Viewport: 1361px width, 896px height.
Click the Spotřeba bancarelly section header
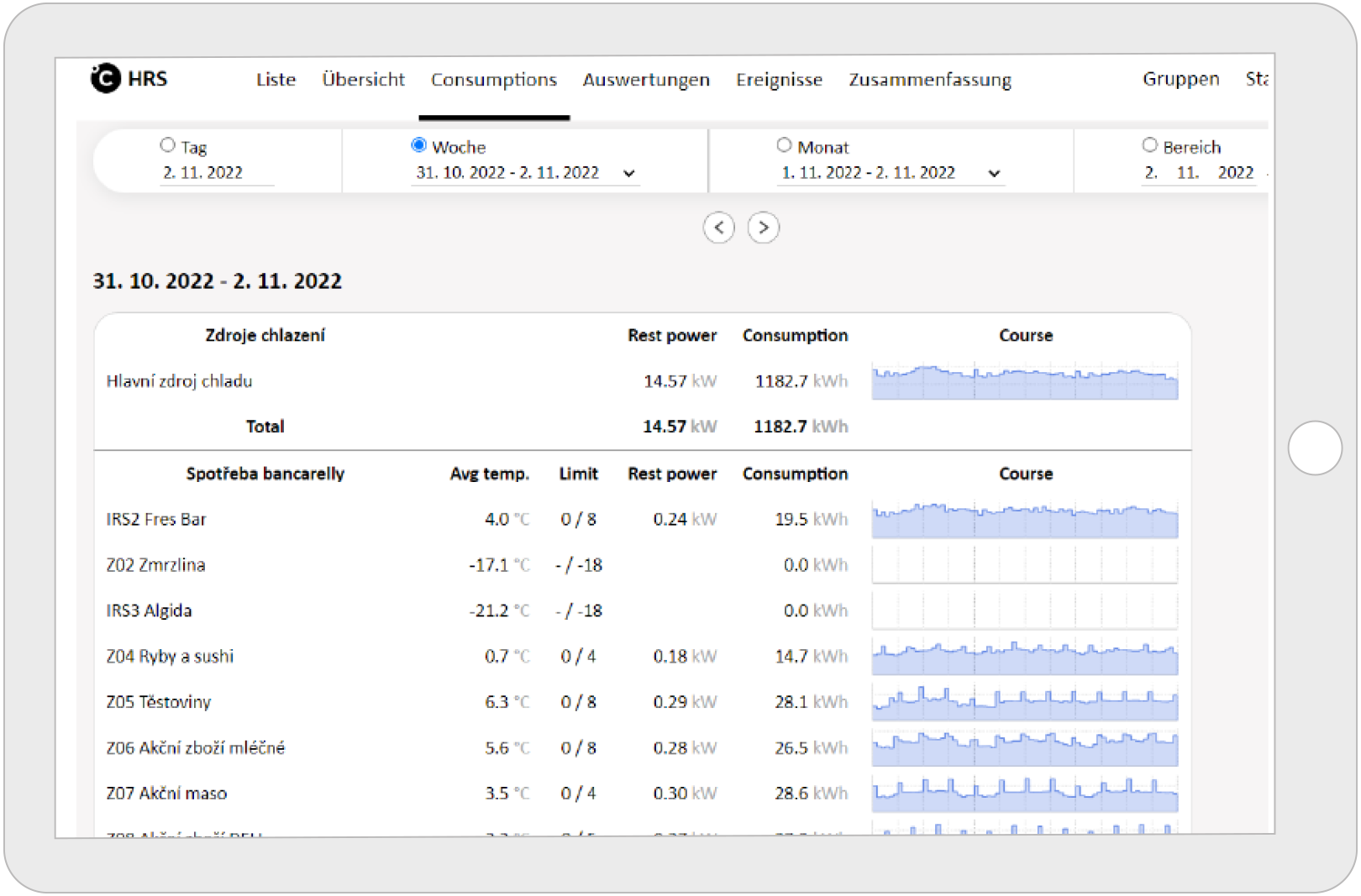click(x=265, y=474)
